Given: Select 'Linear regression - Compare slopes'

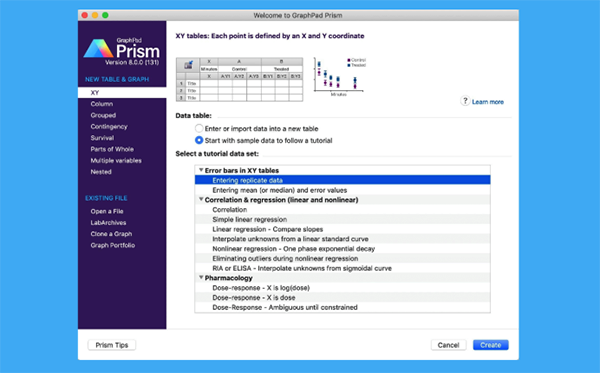Looking at the screenshot, I should pos(342,229).
